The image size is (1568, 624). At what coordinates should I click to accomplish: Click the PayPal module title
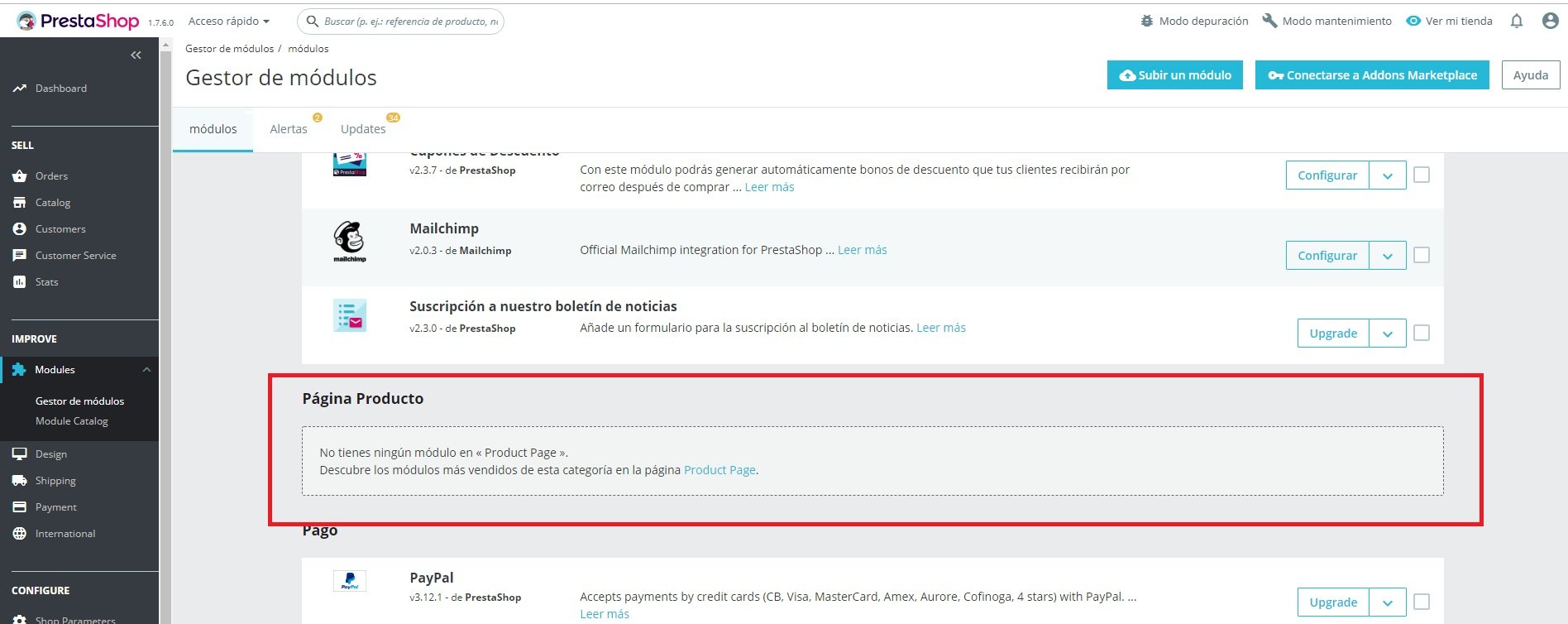pos(432,578)
